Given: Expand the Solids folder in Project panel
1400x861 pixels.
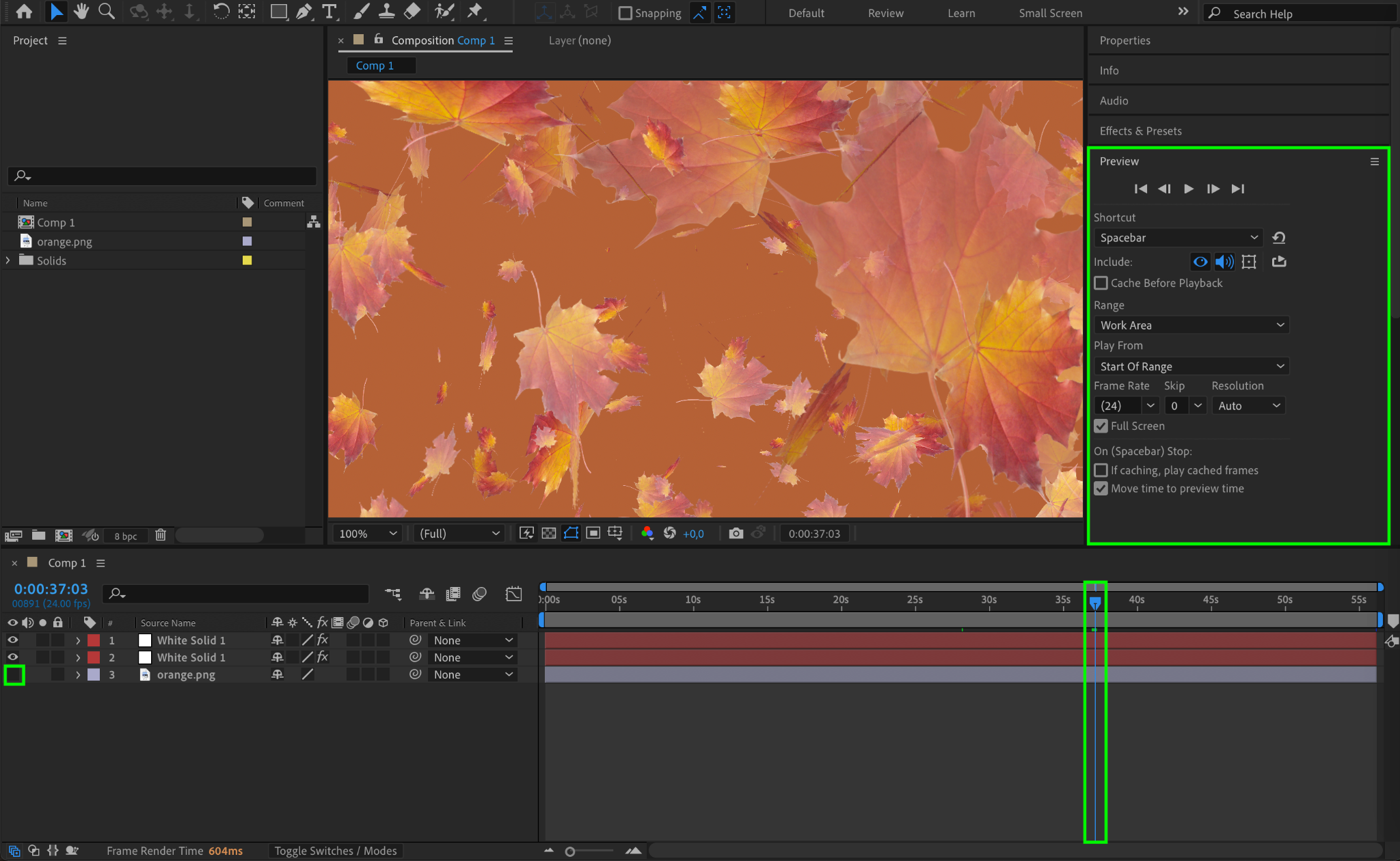Looking at the screenshot, I should click(x=8, y=260).
